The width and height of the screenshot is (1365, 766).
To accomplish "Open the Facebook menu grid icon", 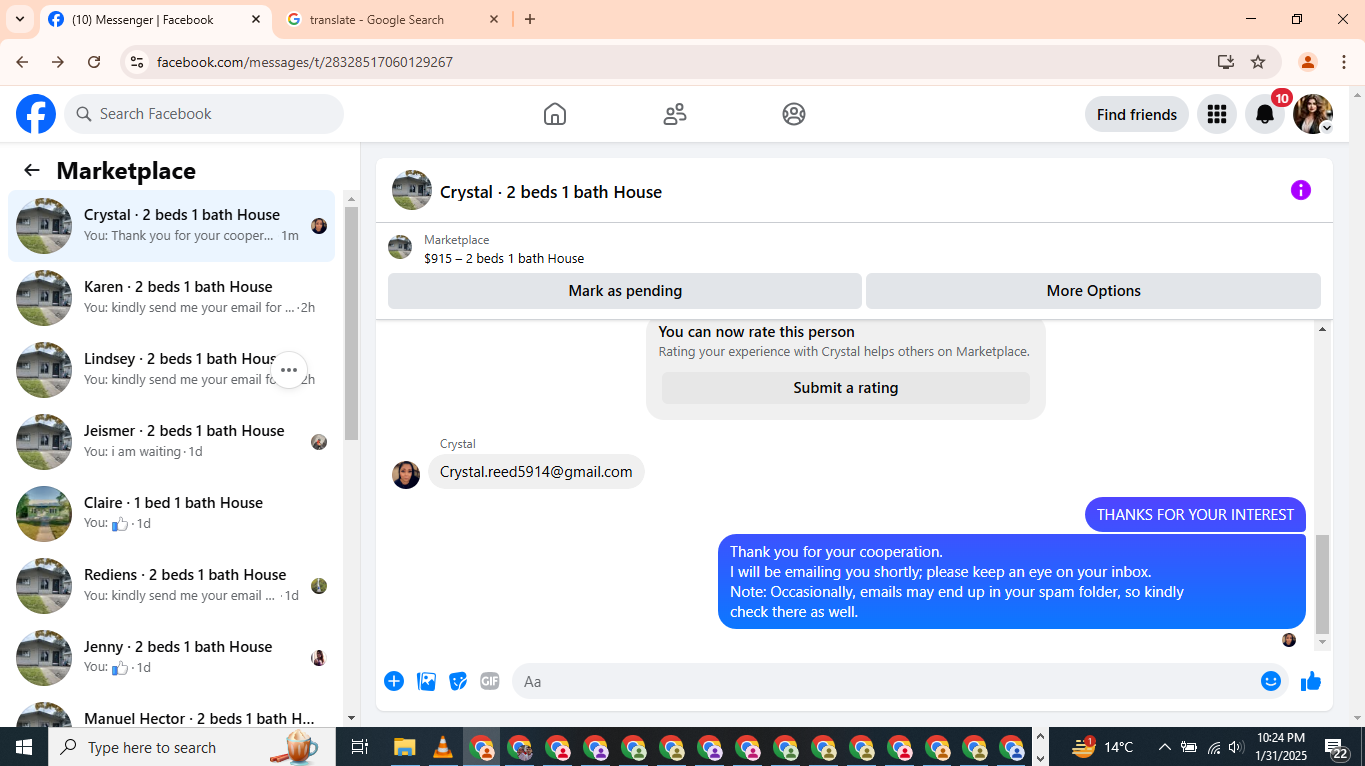I will click(x=1217, y=114).
